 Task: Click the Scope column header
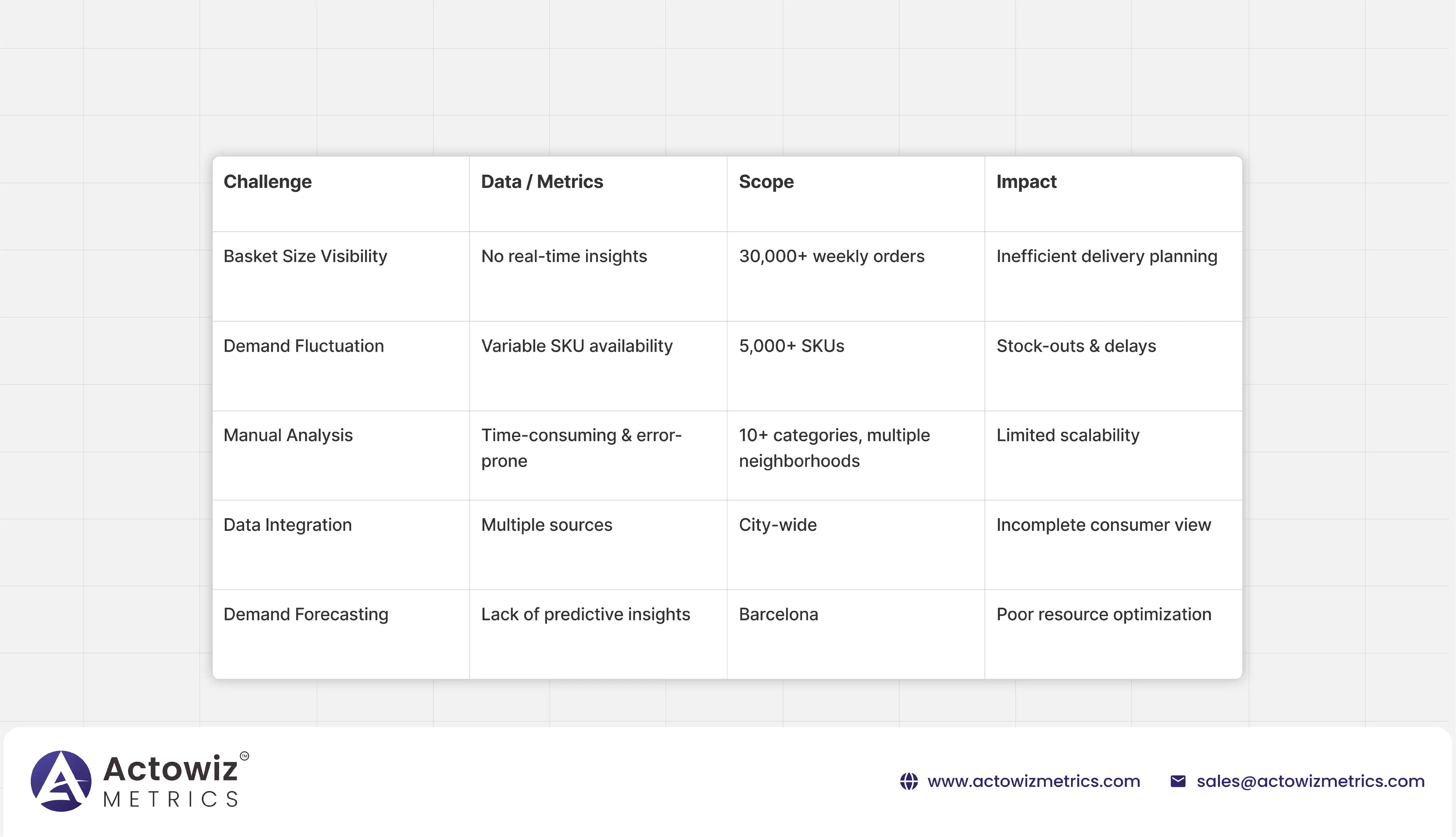pos(766,182)
